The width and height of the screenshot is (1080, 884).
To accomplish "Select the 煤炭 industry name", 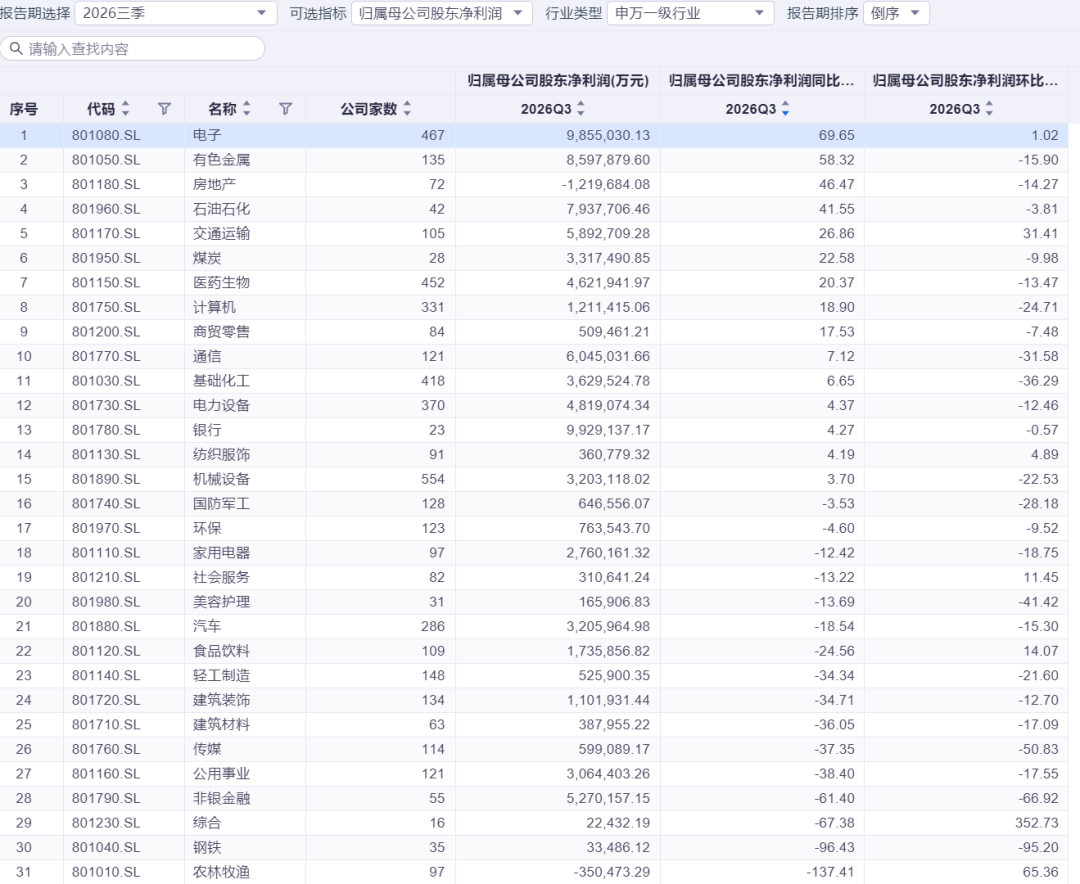I will (207, 258).
